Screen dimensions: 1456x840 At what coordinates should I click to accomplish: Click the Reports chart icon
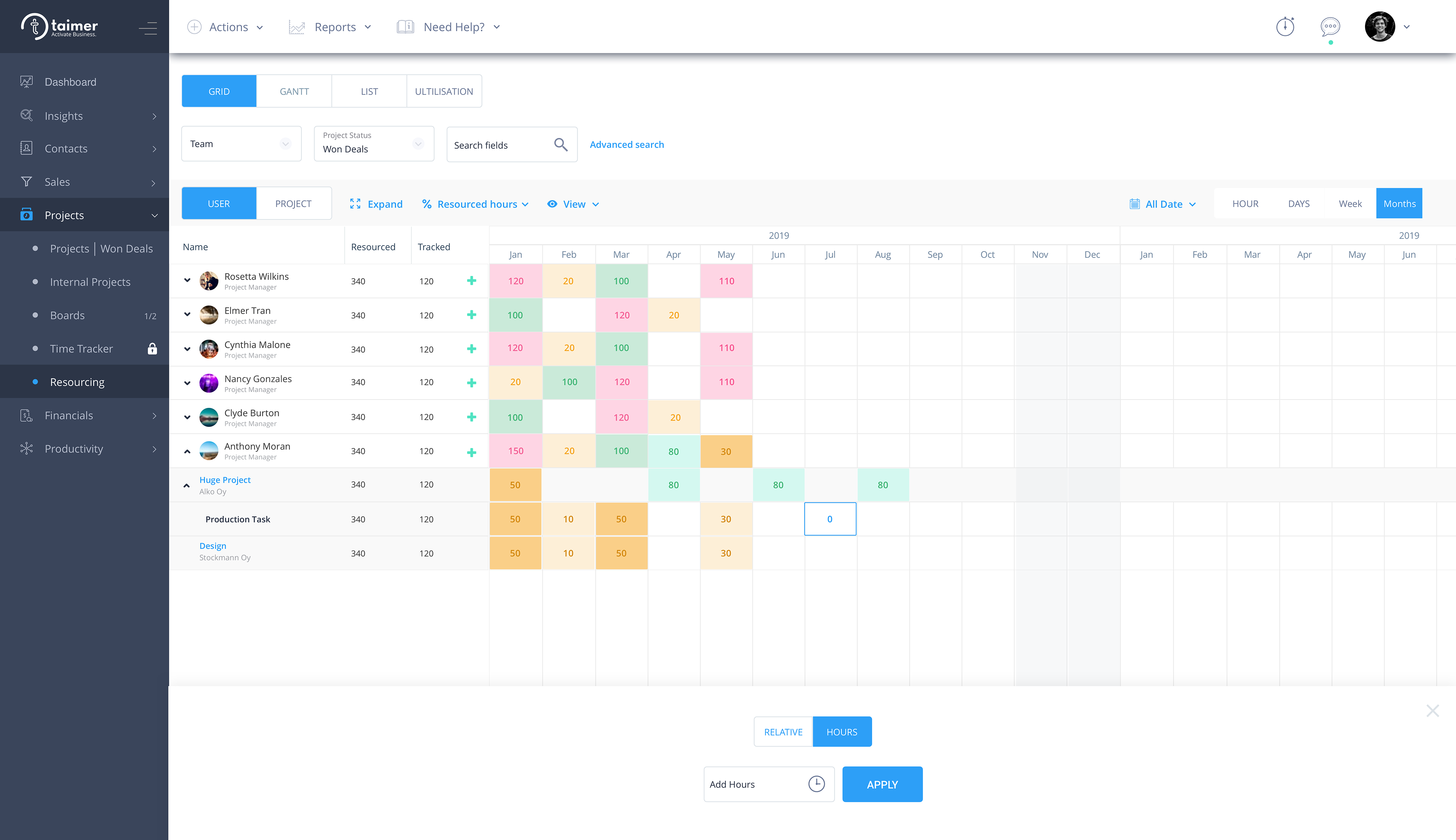(297, 27)
